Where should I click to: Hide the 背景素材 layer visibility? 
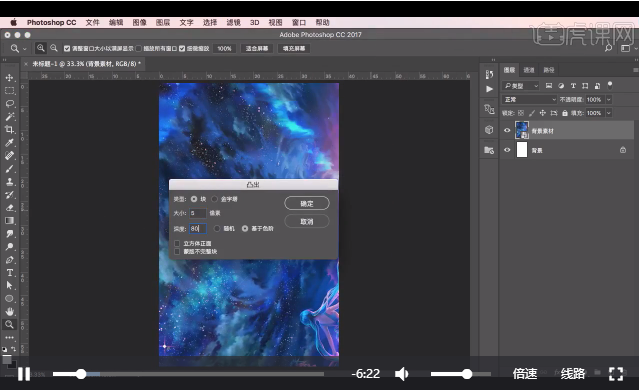coord(507,130)
